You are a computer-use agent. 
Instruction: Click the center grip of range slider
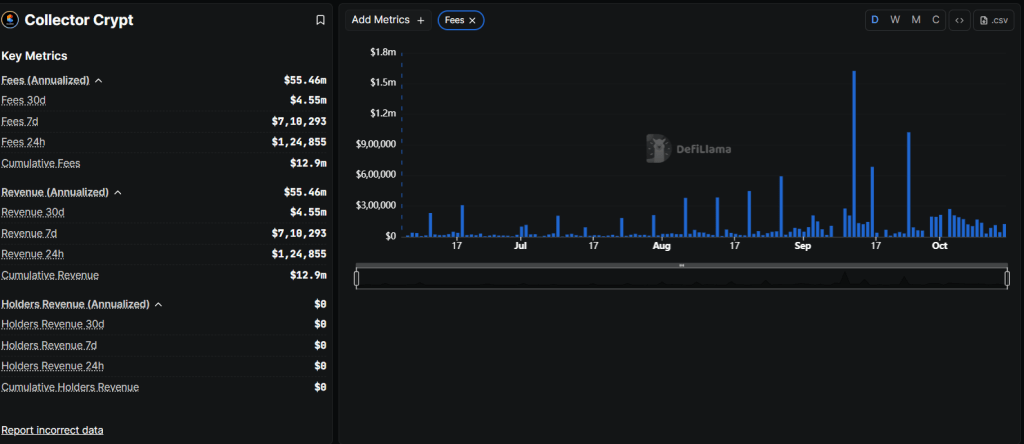682,266
